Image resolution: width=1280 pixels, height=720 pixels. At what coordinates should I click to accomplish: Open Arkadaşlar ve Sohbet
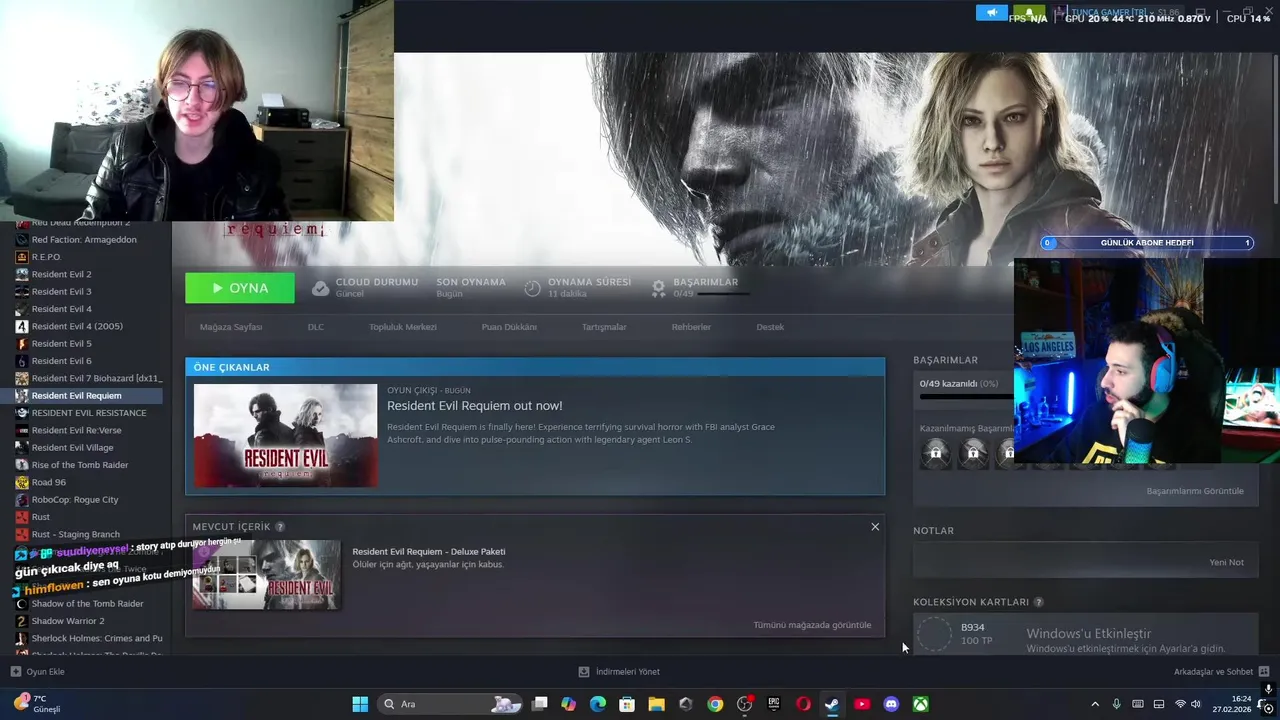click(1213, 672)
